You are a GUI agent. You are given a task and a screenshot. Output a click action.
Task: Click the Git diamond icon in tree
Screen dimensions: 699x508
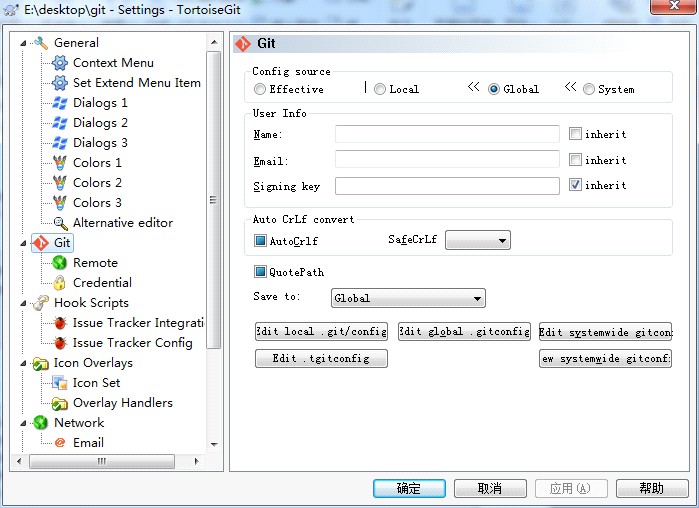pos(41,243)
